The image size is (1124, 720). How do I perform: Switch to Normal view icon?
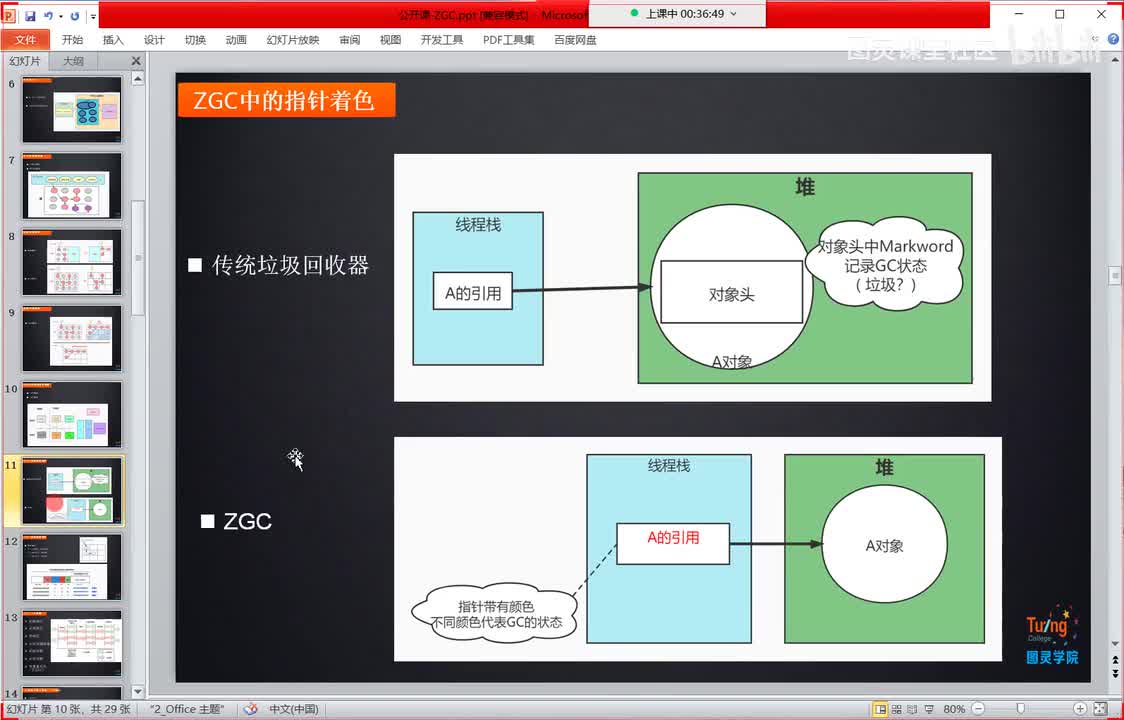tap(880, 709)
